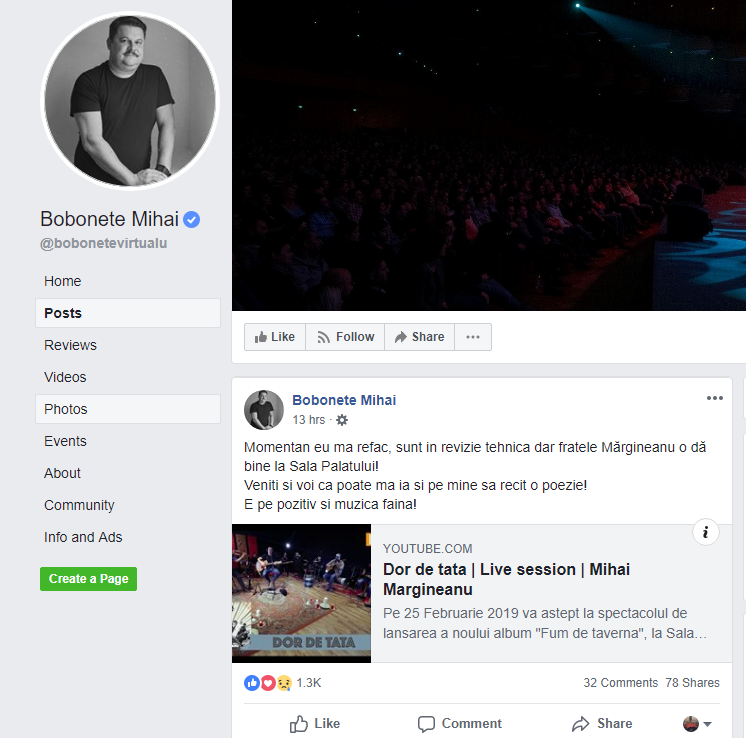Image resolution: width=746 pixels, height=738 pixels.
Task: Like the Bobonete Mihai page
Action: pos(274,337)
